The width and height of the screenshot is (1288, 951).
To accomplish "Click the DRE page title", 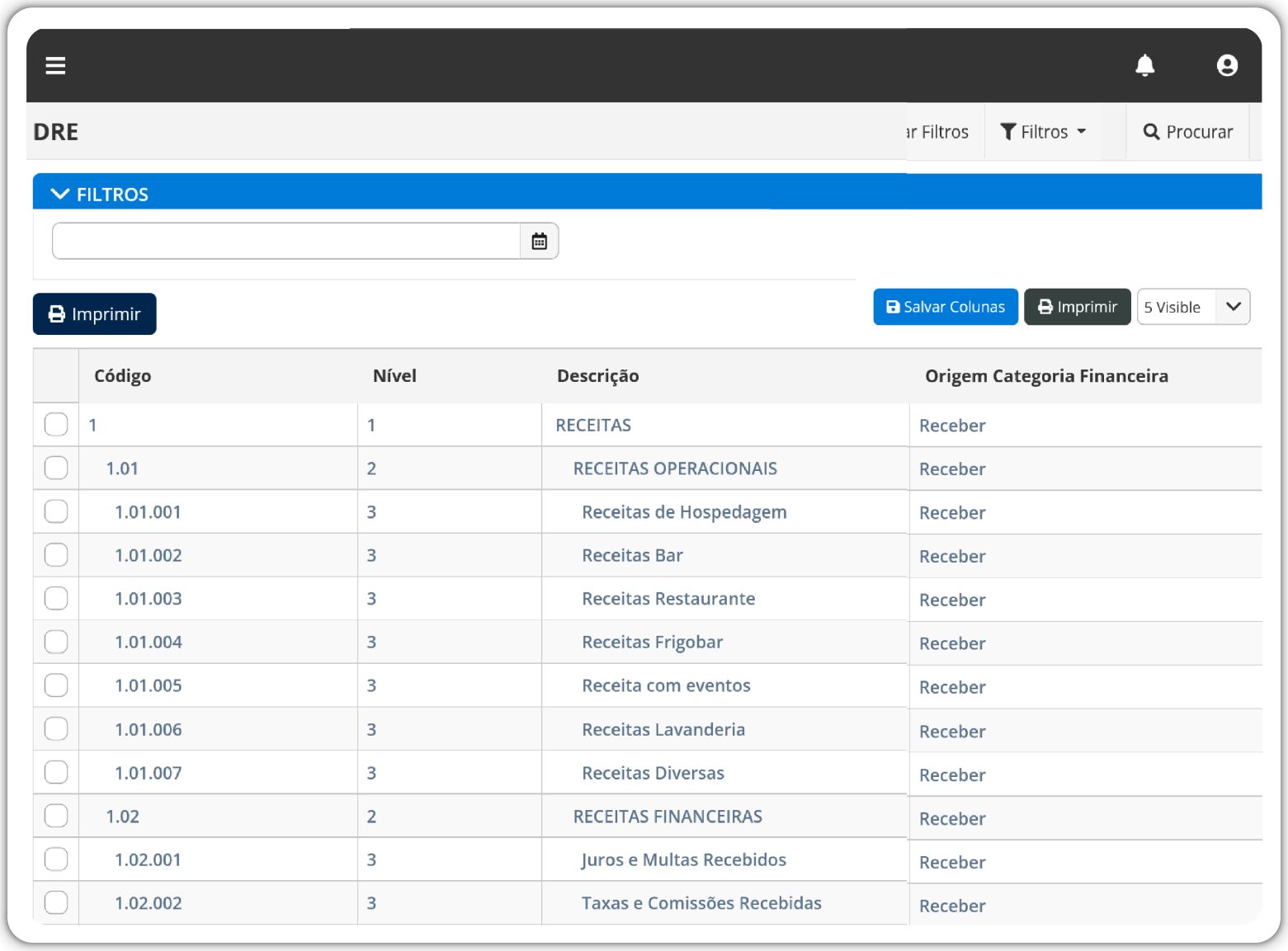I will pyautogui.click(x=56, y=132).
